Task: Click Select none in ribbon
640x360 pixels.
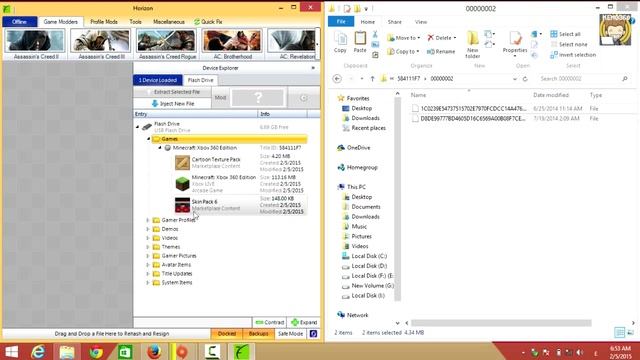Action: click(569, 44)
